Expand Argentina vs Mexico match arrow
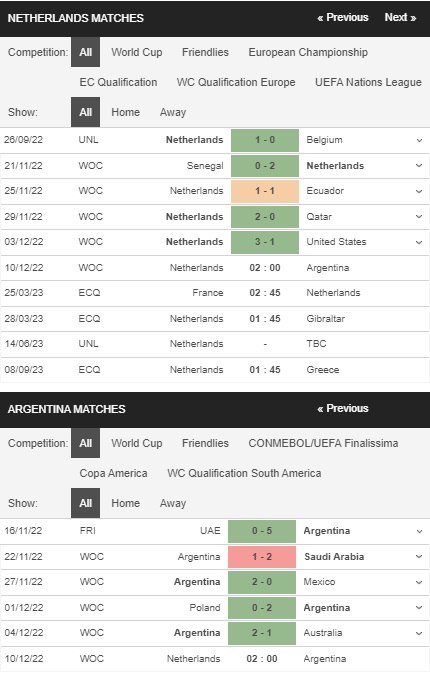This screenshot has width=430, height=679. coord(419,582)
